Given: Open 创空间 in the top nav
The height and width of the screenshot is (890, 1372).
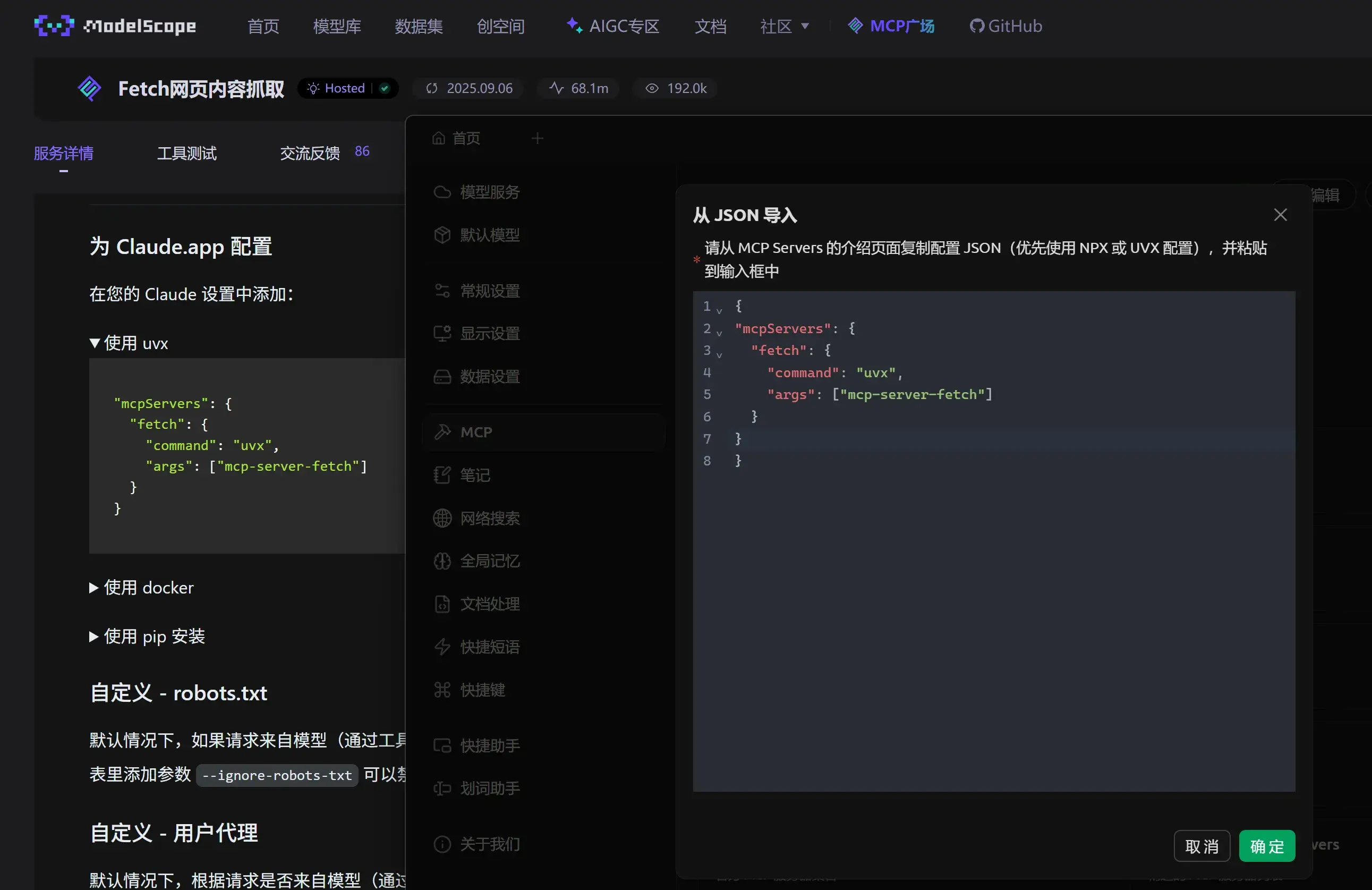Looking at the screenshot, I should click(x=500, y=26).
